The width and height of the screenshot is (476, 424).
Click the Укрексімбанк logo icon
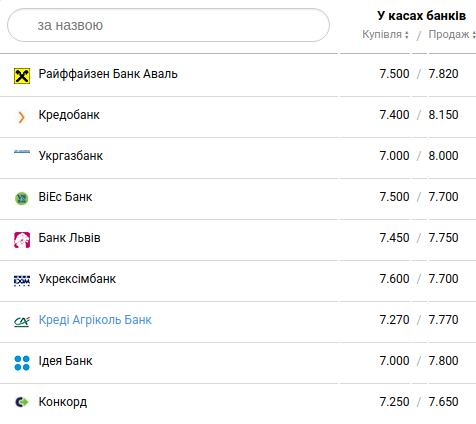(22, 281)
